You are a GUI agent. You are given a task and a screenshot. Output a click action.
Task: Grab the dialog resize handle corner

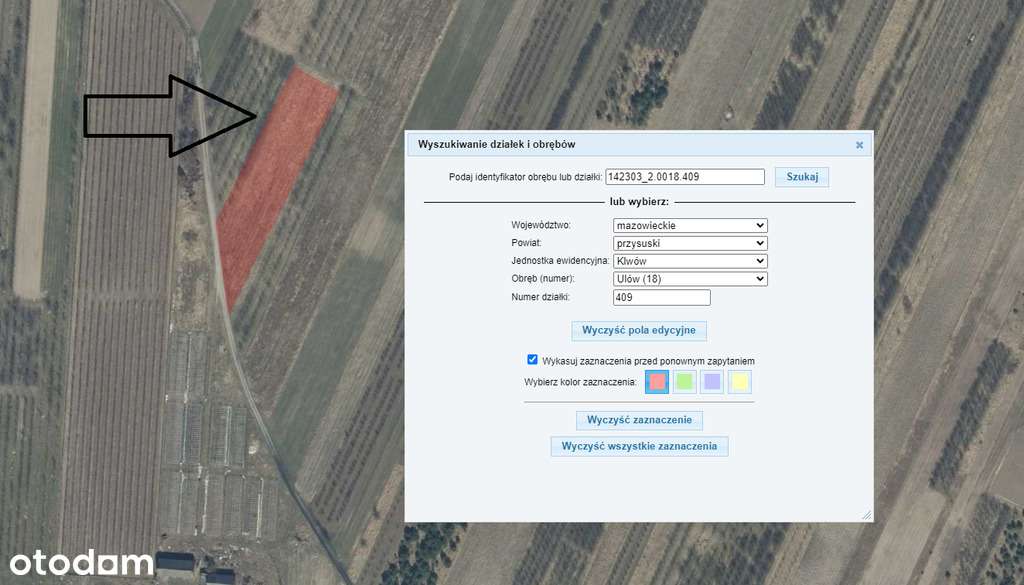coord(867,515)
